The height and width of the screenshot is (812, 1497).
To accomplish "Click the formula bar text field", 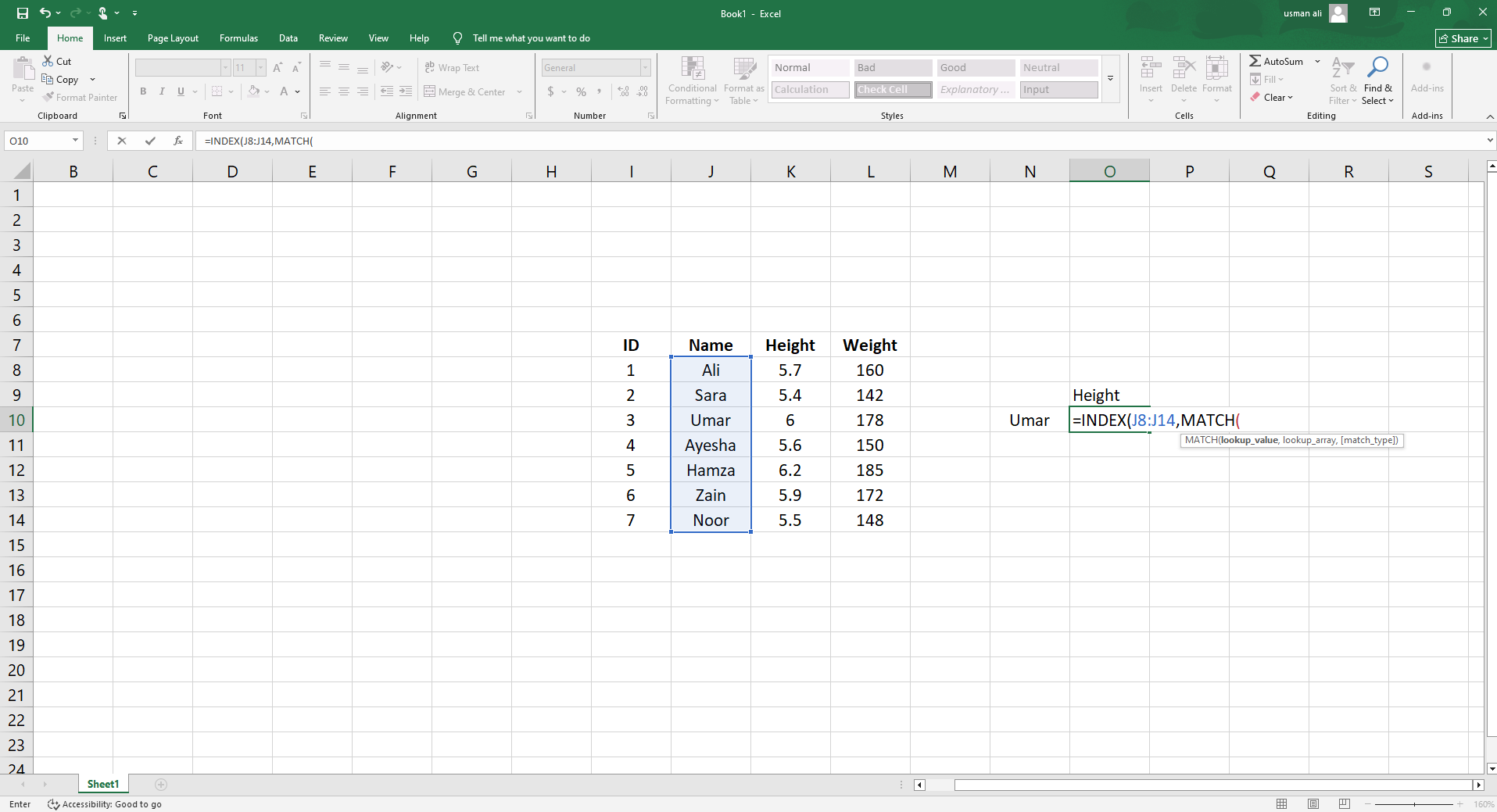I will pyautogui.click(x=840, y=141).
